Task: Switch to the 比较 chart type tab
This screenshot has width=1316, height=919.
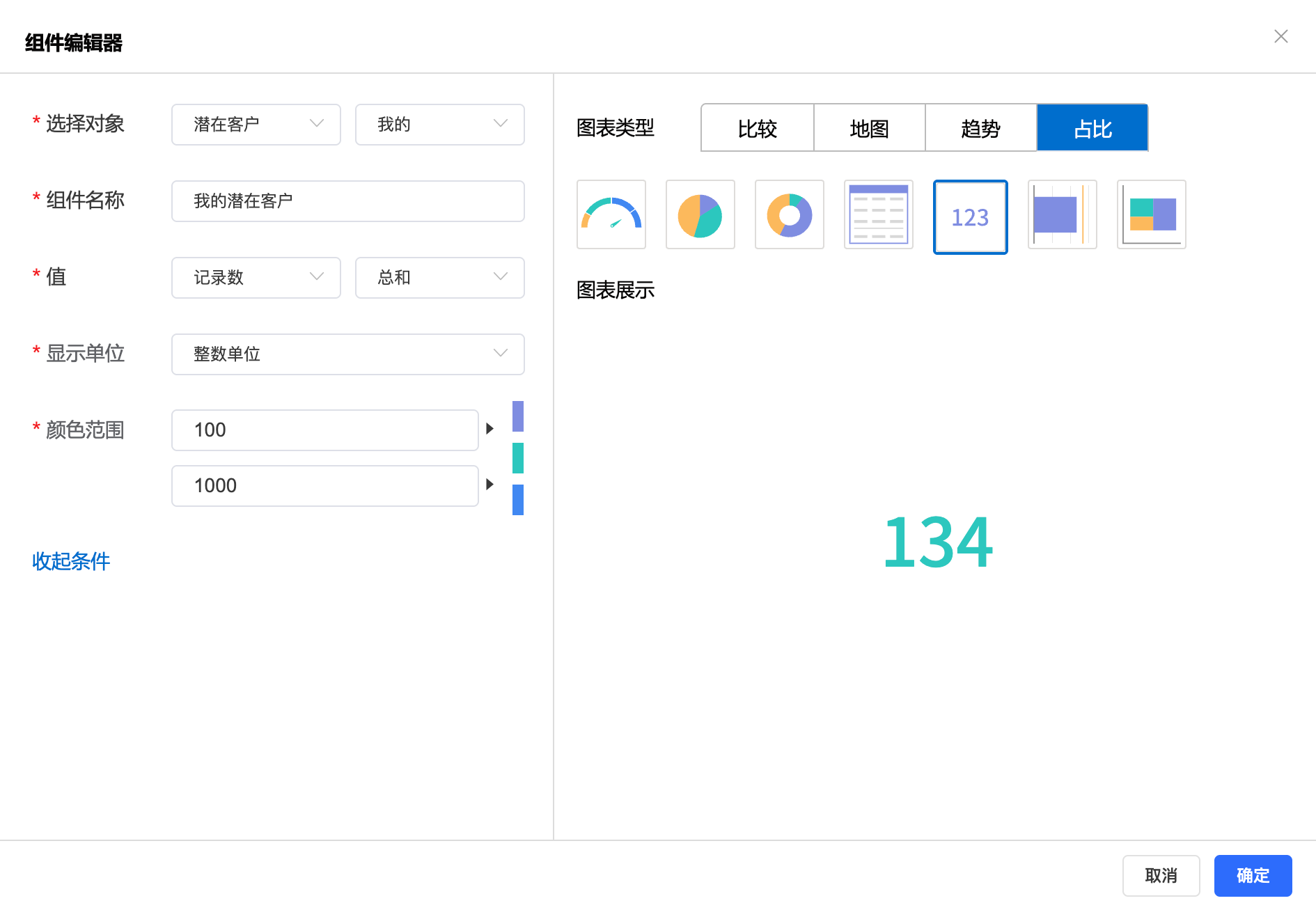Action: [x=757, y=128]
